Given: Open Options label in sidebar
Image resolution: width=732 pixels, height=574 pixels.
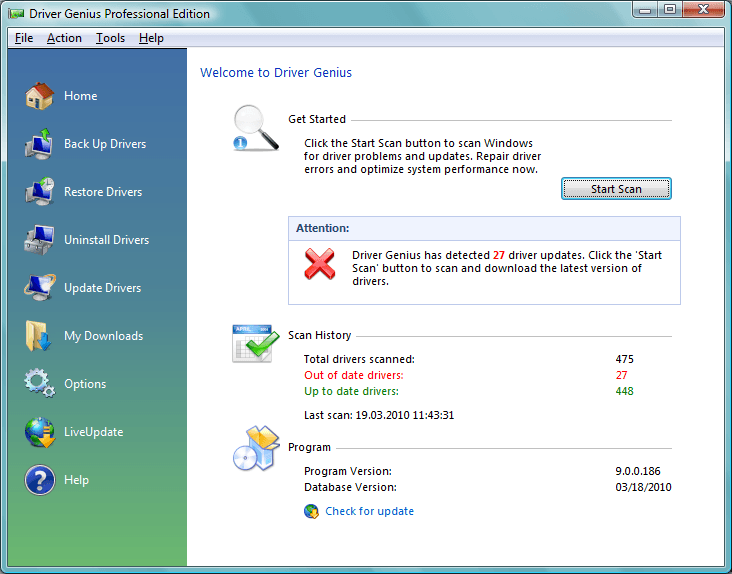Looking at the screenshot, I should click(x=85, y=384).
